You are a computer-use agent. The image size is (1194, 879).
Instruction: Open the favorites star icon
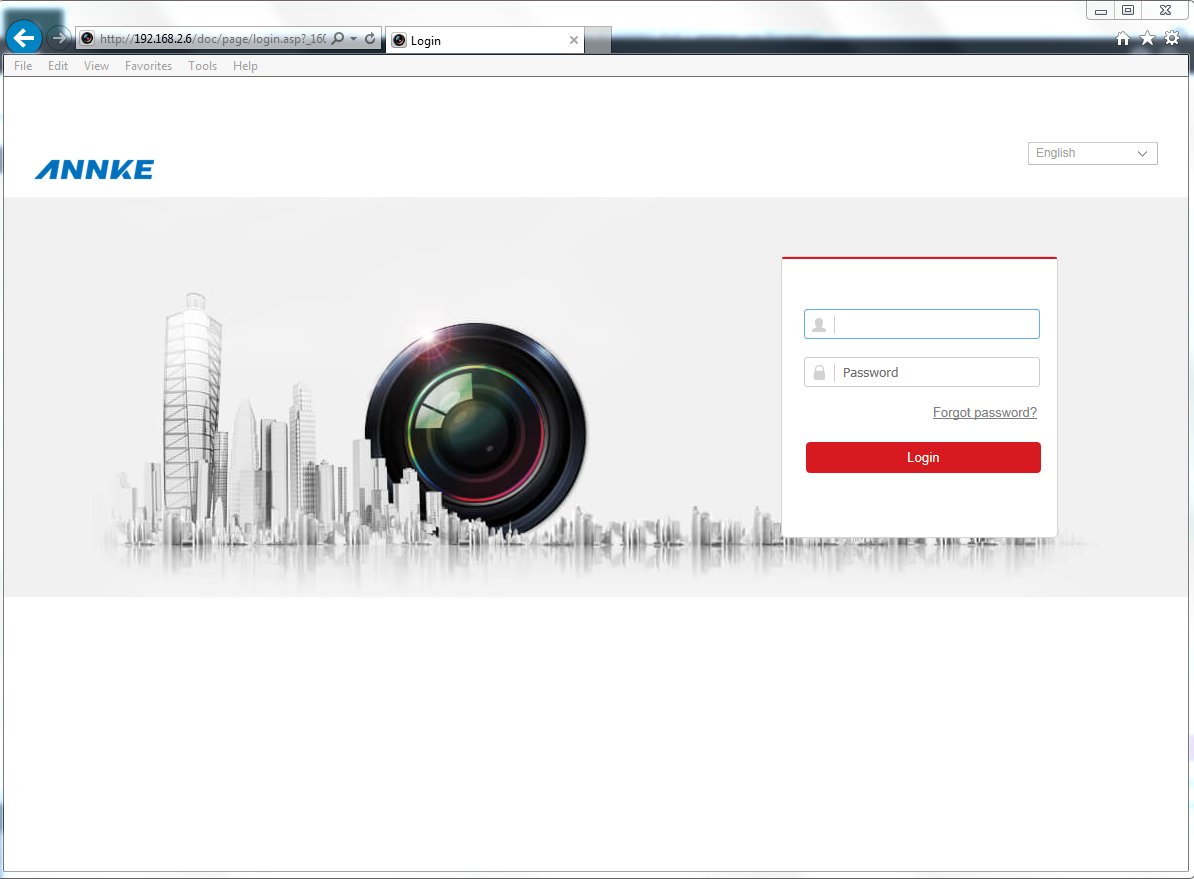coord(1147,39)
